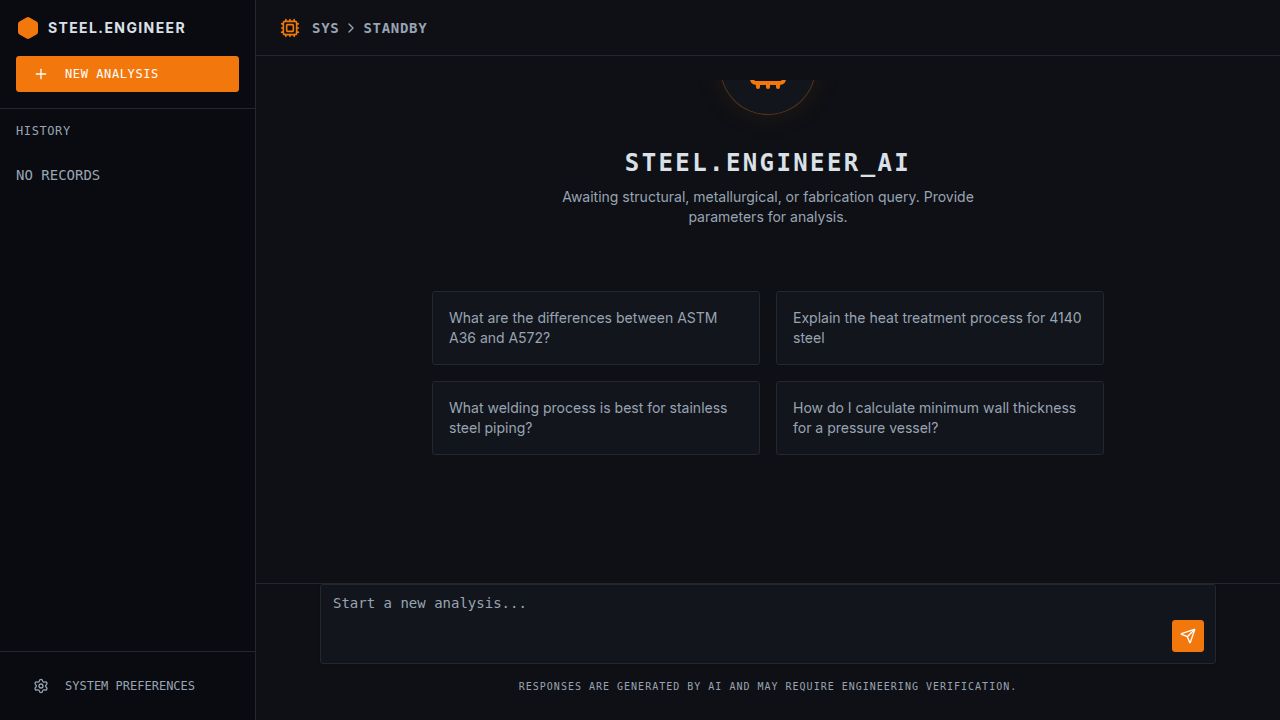Click the NO RECORDS placeholder text
The width and height of the screenshot is (1280, 720).
(58, 175)
